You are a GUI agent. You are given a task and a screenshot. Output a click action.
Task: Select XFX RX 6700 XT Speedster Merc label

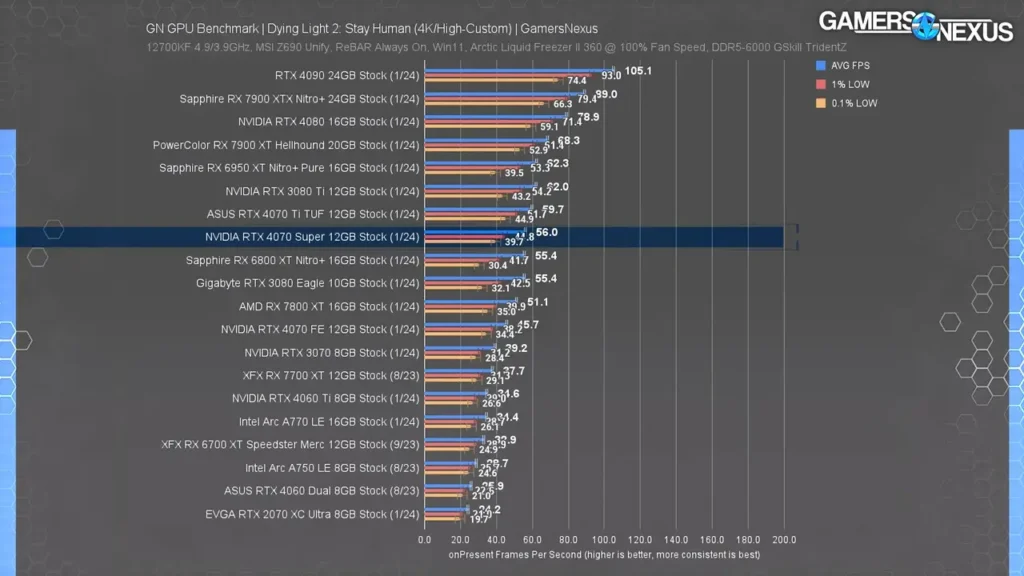290,445
